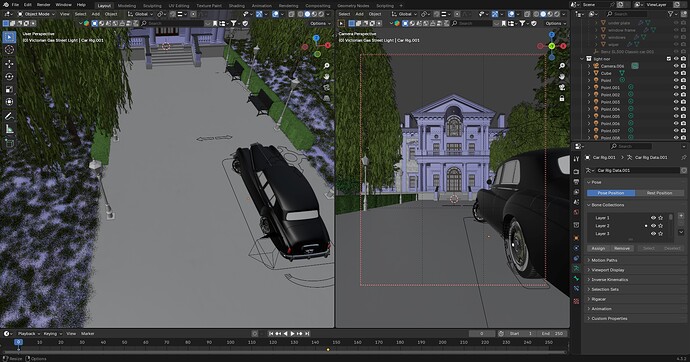690x362 pixels.
Task: Click the Pose Position button
Action: point(611,193)
